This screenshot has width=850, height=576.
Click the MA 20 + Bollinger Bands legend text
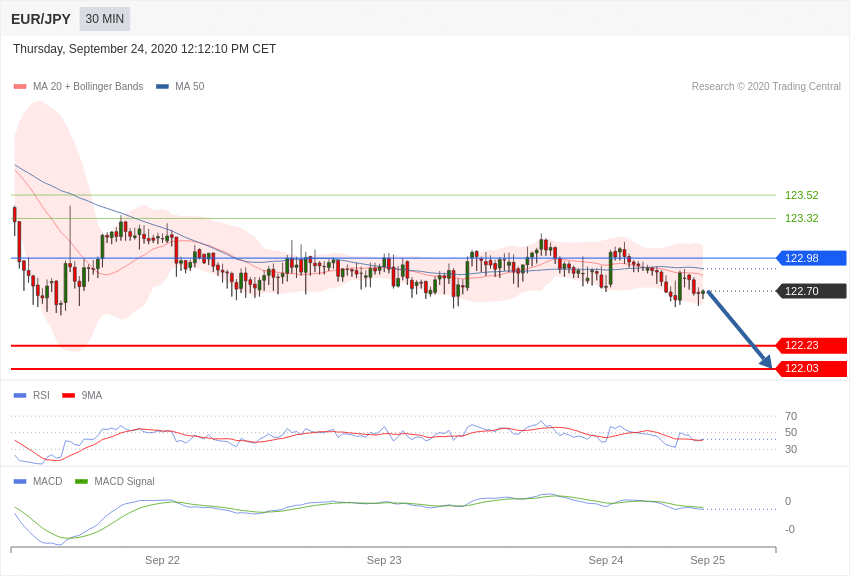coord(88,87)
